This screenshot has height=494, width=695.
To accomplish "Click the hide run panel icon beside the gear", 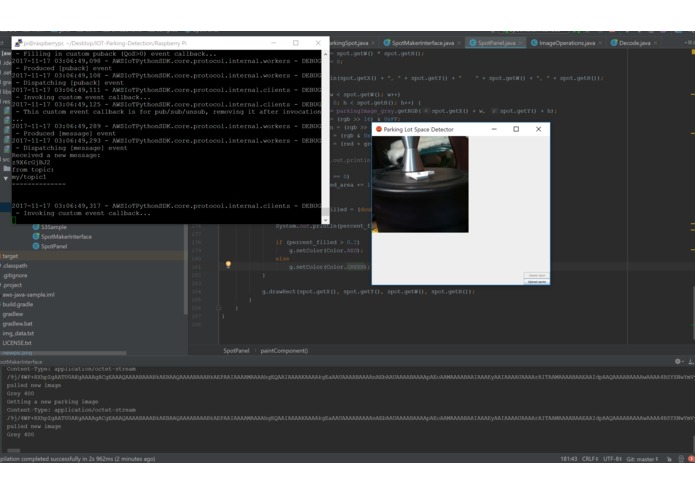I will 691,362.
